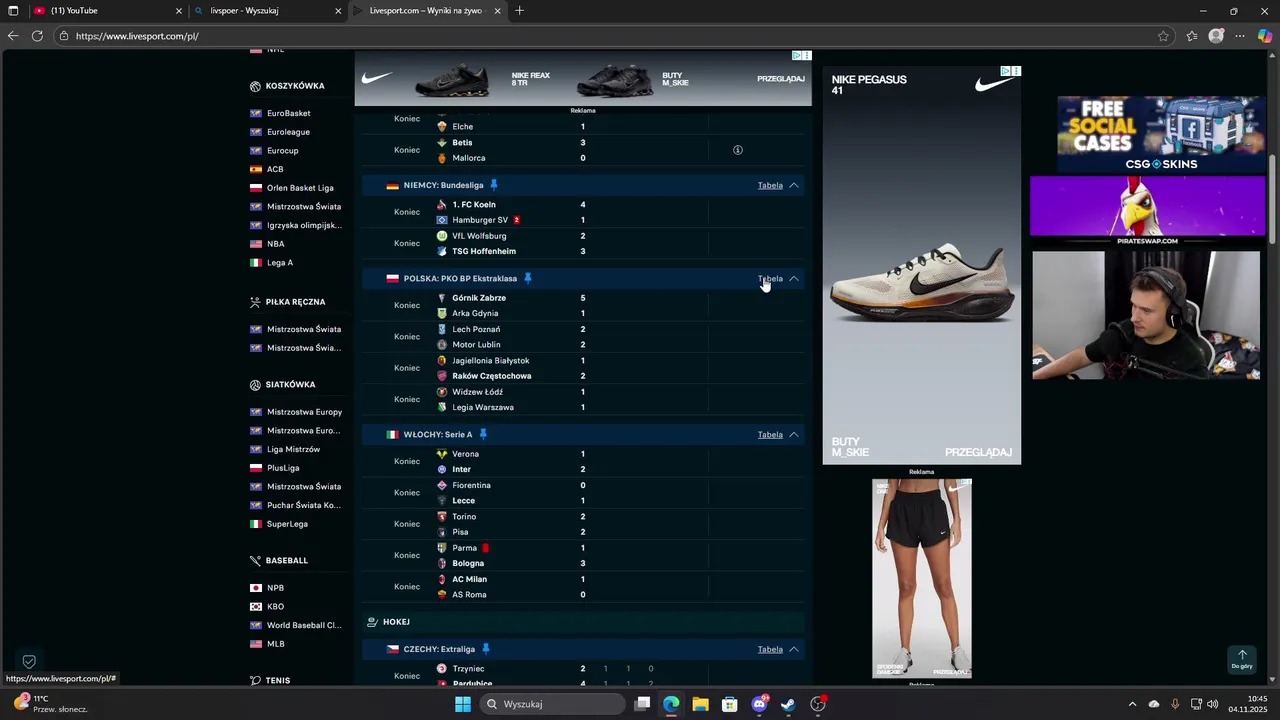
Task: Open the Widzew Łódź vs Legia Warszawa match
Action: 583,400
